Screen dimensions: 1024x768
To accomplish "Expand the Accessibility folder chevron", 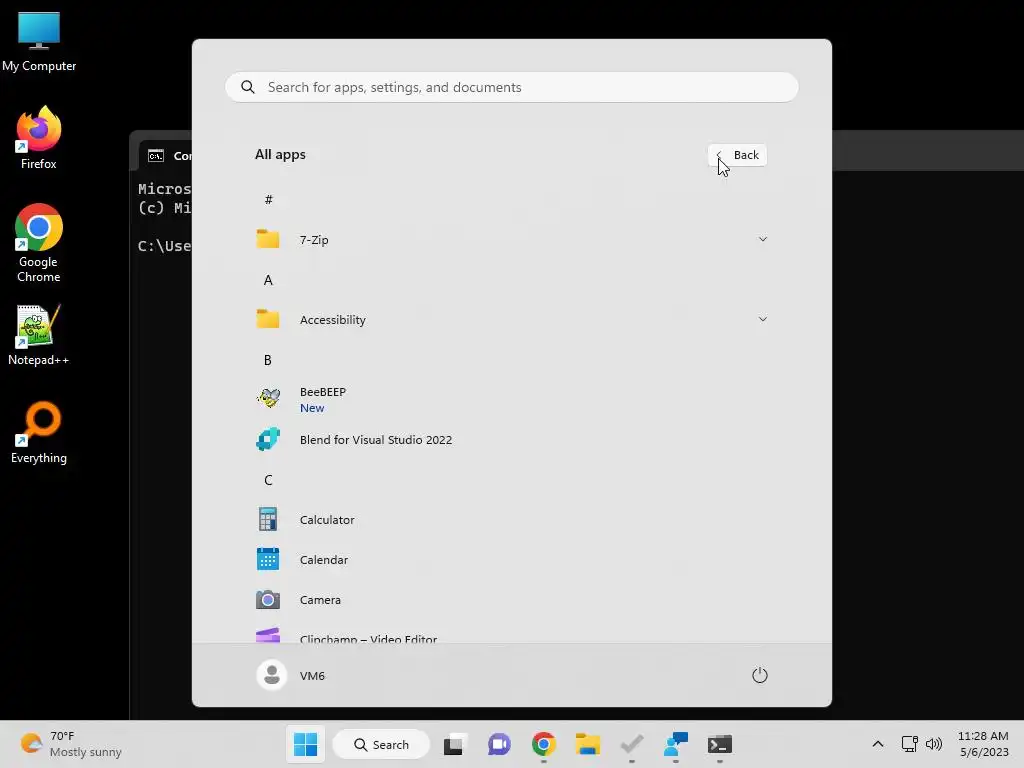I will (x=762, y=319).
